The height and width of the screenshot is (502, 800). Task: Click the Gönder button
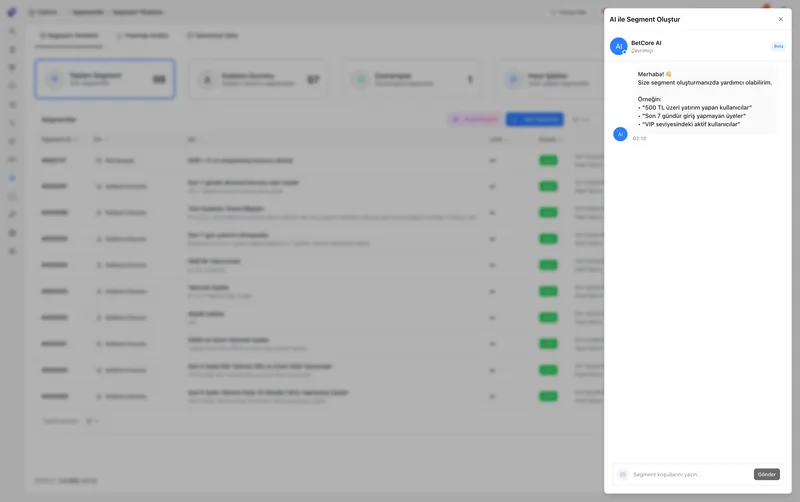click(x=766, y=474)
